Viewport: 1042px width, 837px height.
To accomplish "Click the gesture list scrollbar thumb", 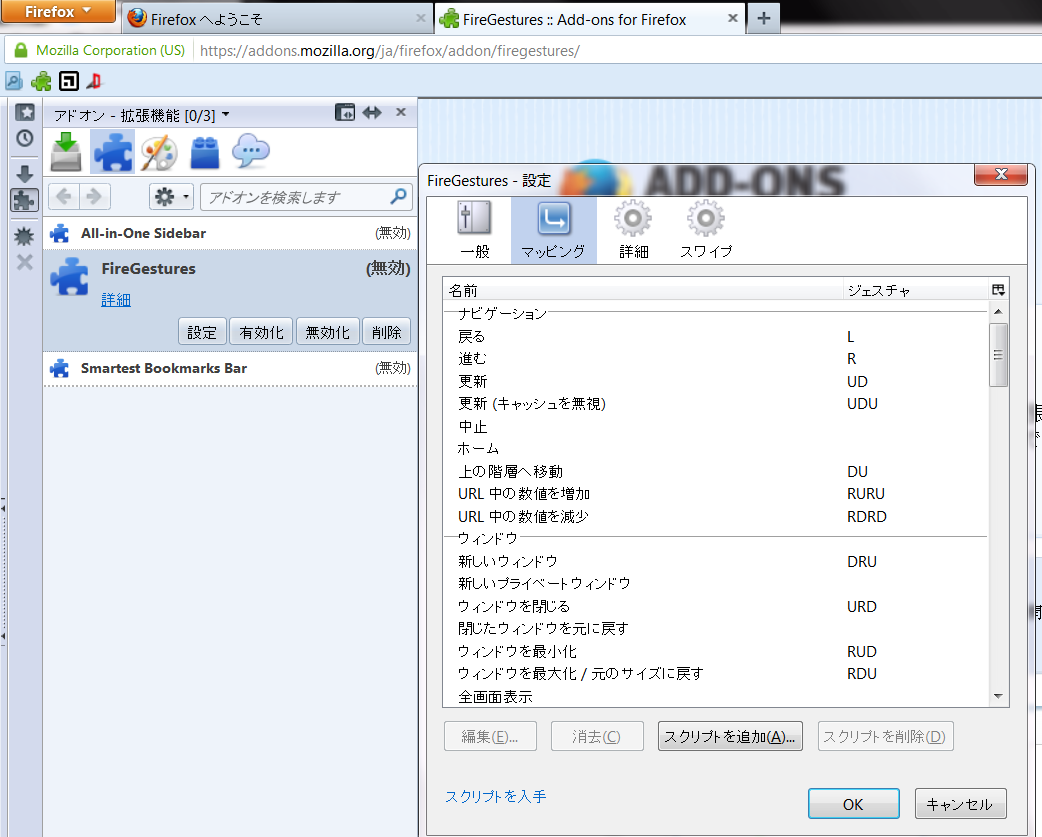I will [998, 355].
